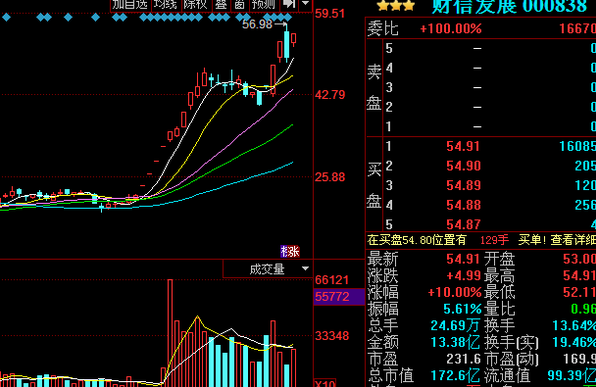Screen dimensions: 596x387
Task: Click the 231.6 市盈 value
Action: click(x=463, y=359)
